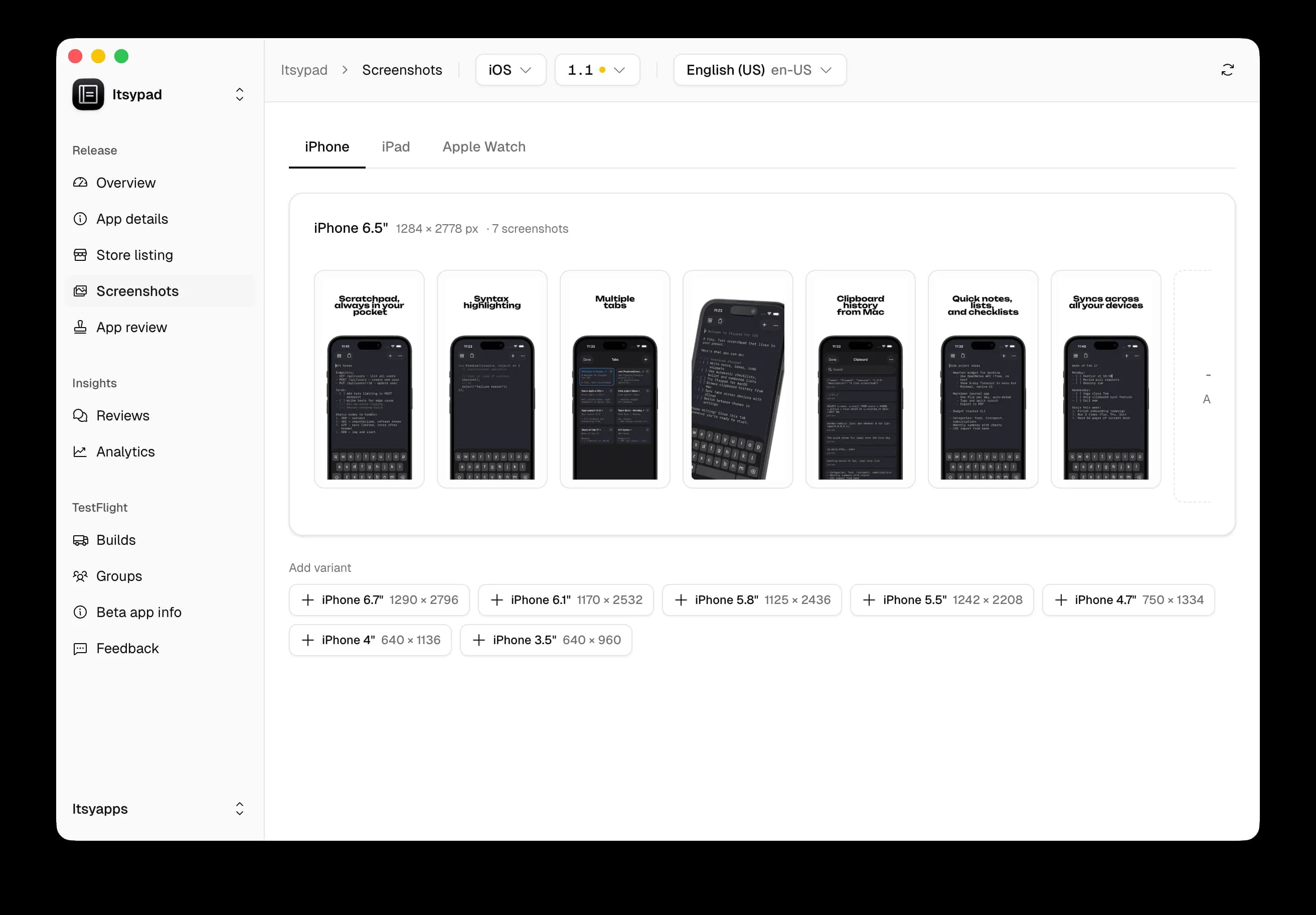Open the Store listing section
The image size is (1316, 915).
tap(134, 254)
